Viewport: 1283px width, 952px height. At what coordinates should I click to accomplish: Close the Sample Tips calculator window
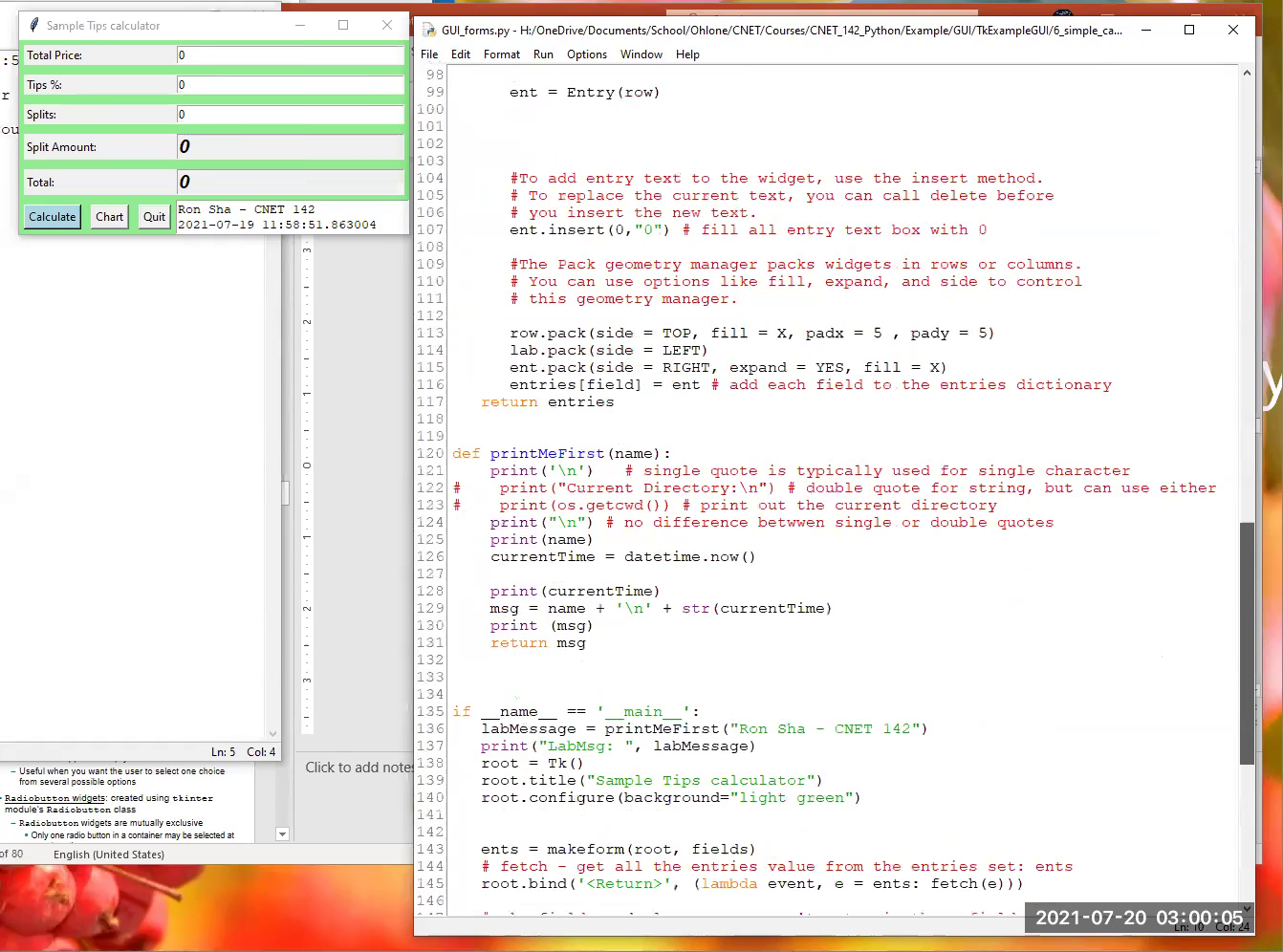click(x=387, y=26)
